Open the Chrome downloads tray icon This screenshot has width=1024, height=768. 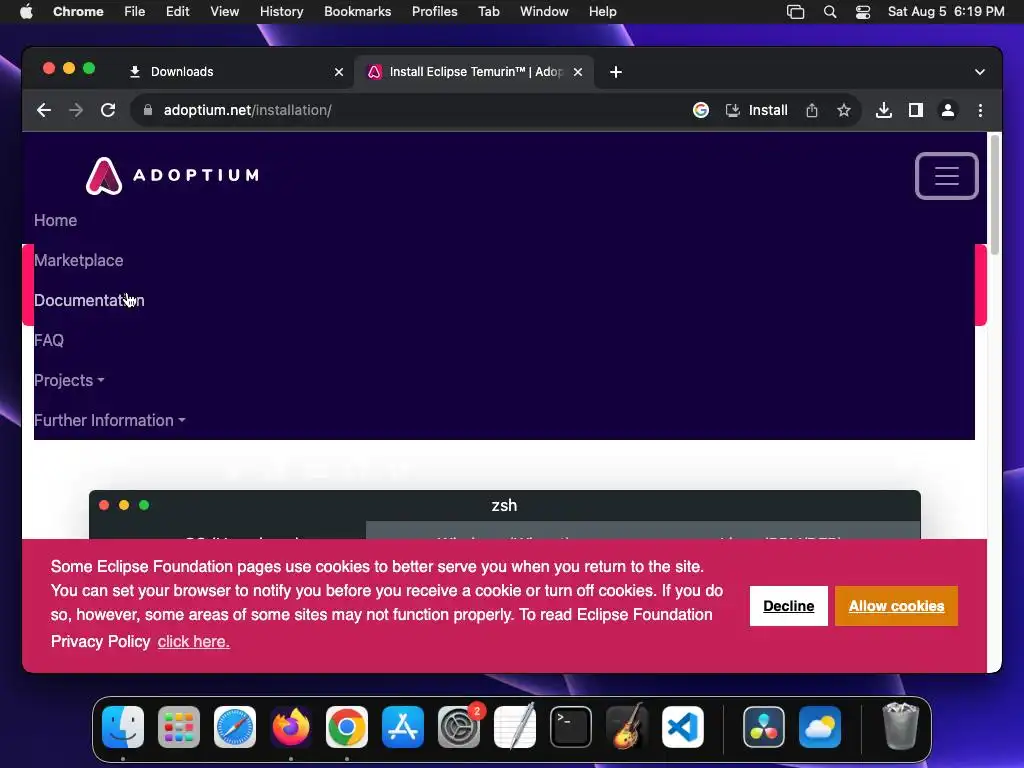884,110
